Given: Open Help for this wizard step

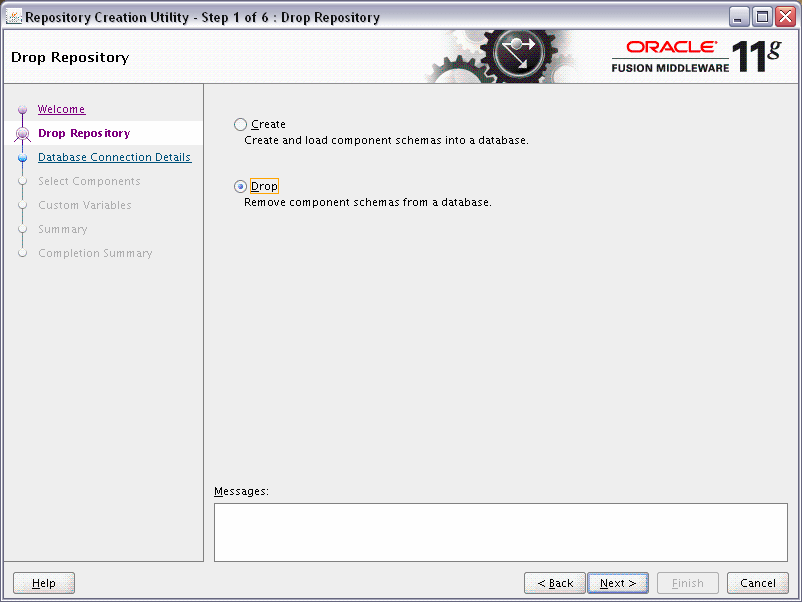Looking at the screenshot, I should tap(43, 583).
